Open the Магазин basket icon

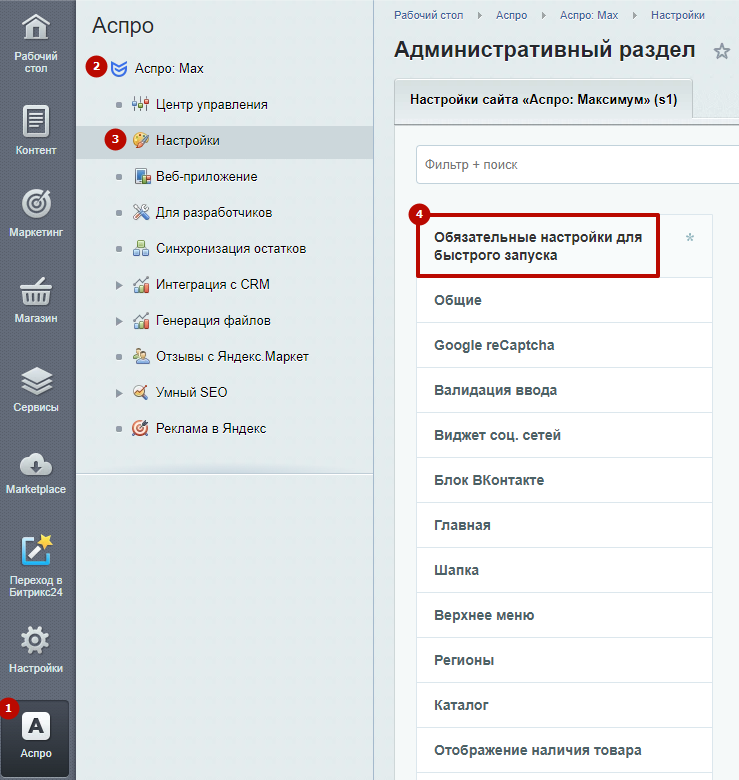pos(36,292)
